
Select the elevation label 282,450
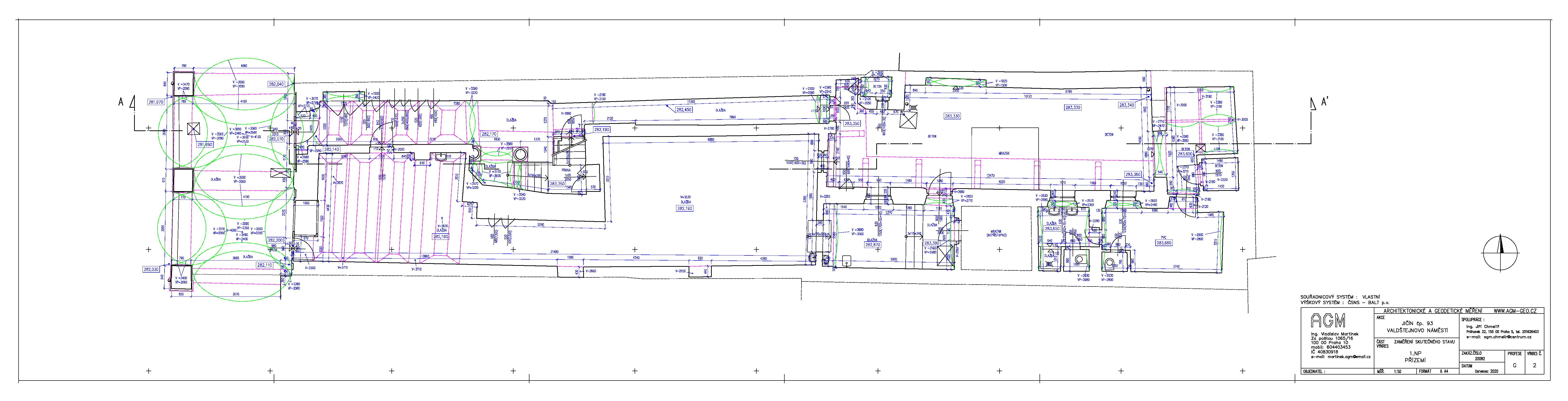click(x=684, y=110)
